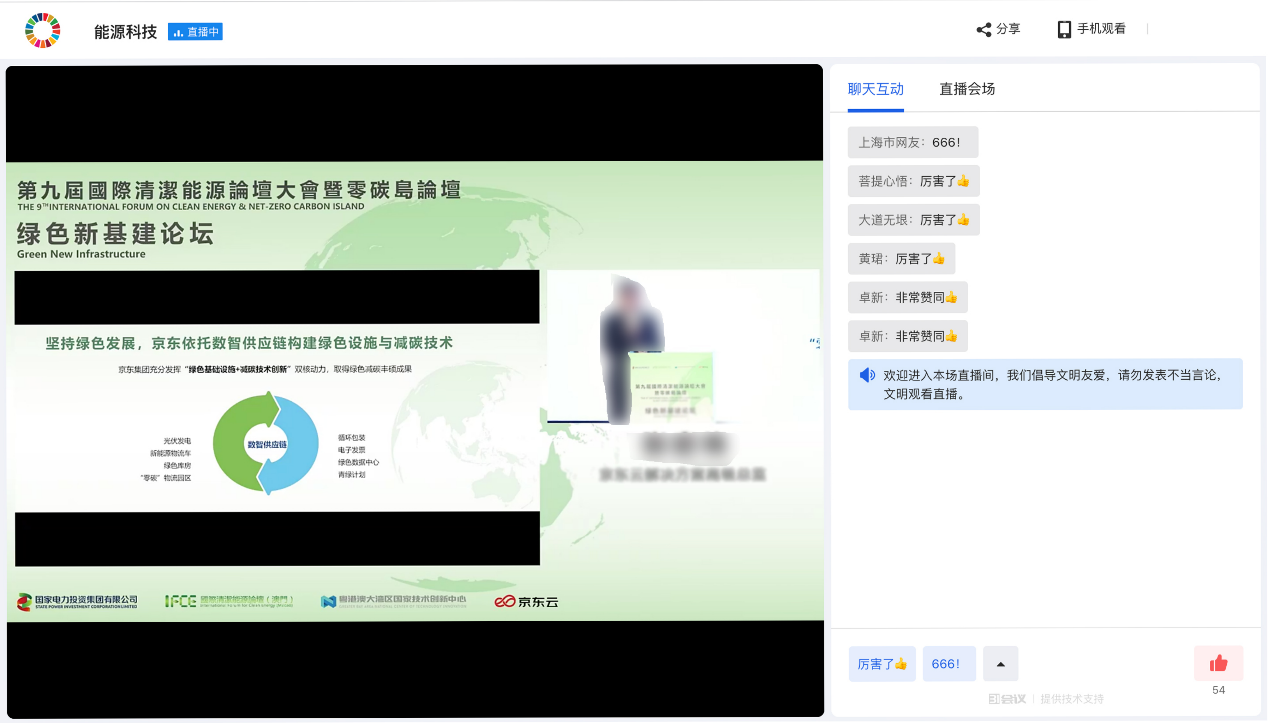This screenshot has width=1268, height=723.
Task: Switch to the 聊天互动 tab
Action: [x=873, y=87]
